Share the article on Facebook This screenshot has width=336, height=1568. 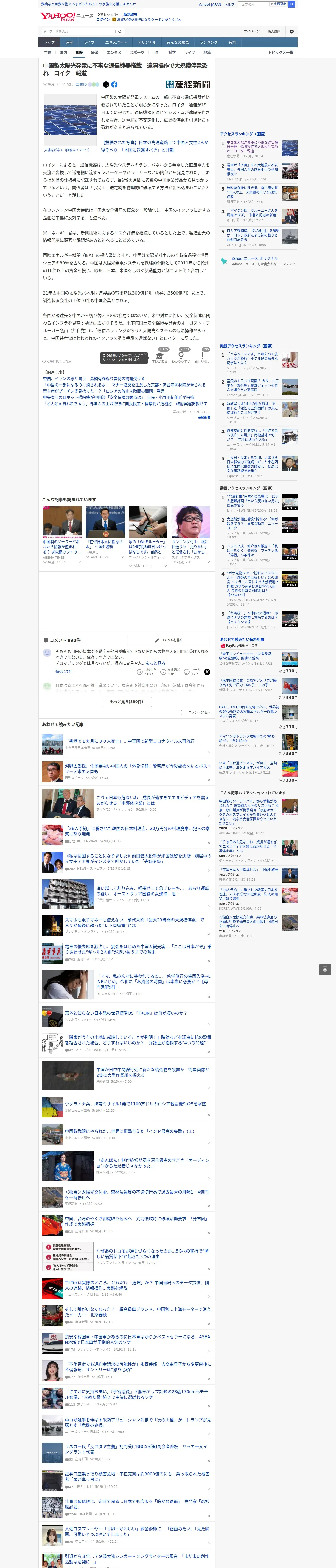(x=114, y=85)
